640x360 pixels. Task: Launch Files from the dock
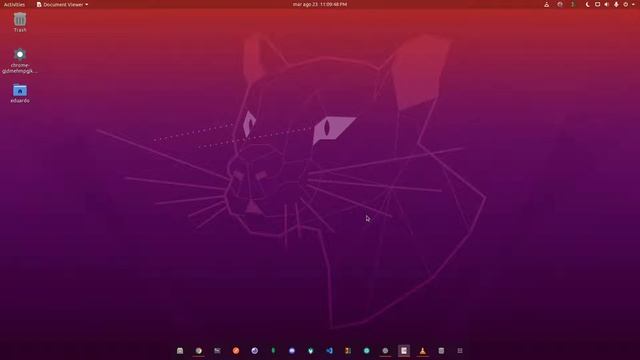click(x=180, y=351)
